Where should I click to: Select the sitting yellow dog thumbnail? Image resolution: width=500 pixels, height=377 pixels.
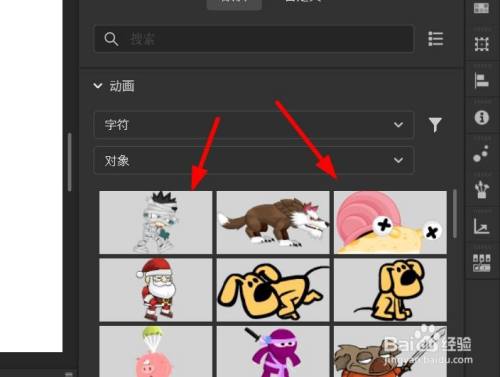pyautogui.click(x=390, y=290)
